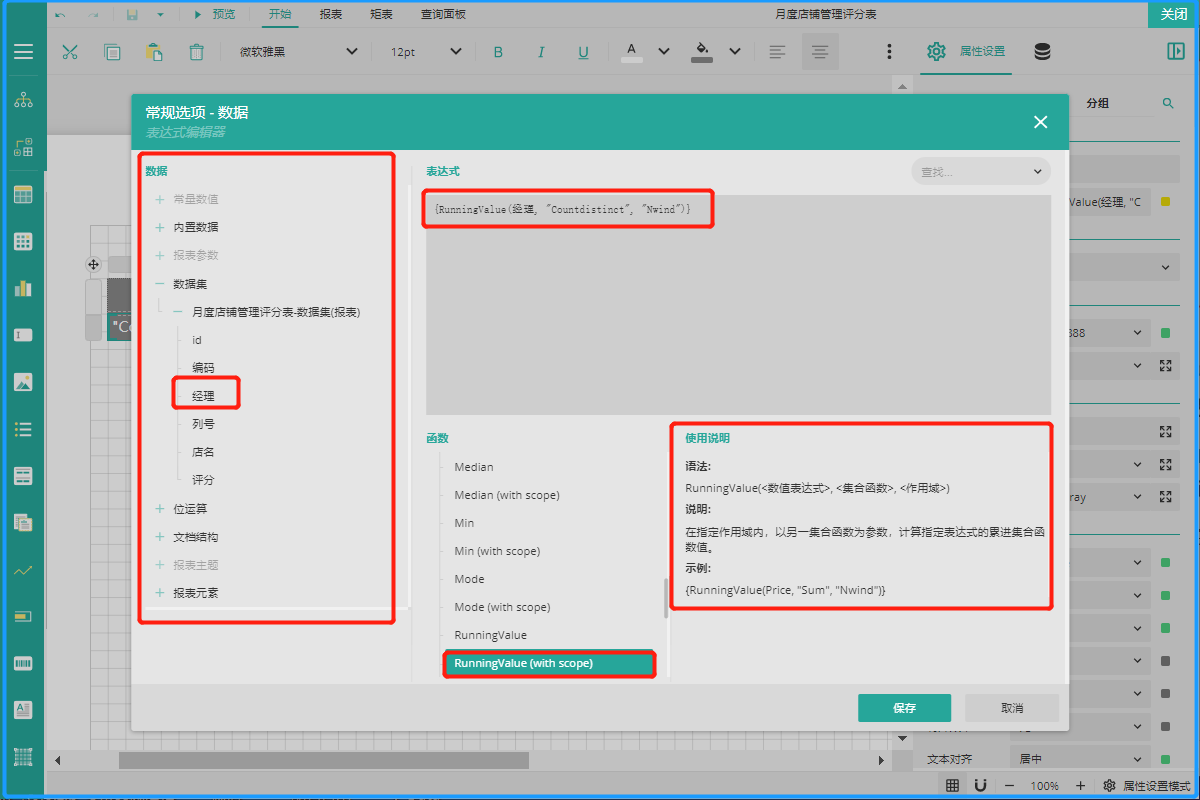Switch to the 查询面板 tab
The width and height of the screenshot is (1200, 800).
[443, 14]
